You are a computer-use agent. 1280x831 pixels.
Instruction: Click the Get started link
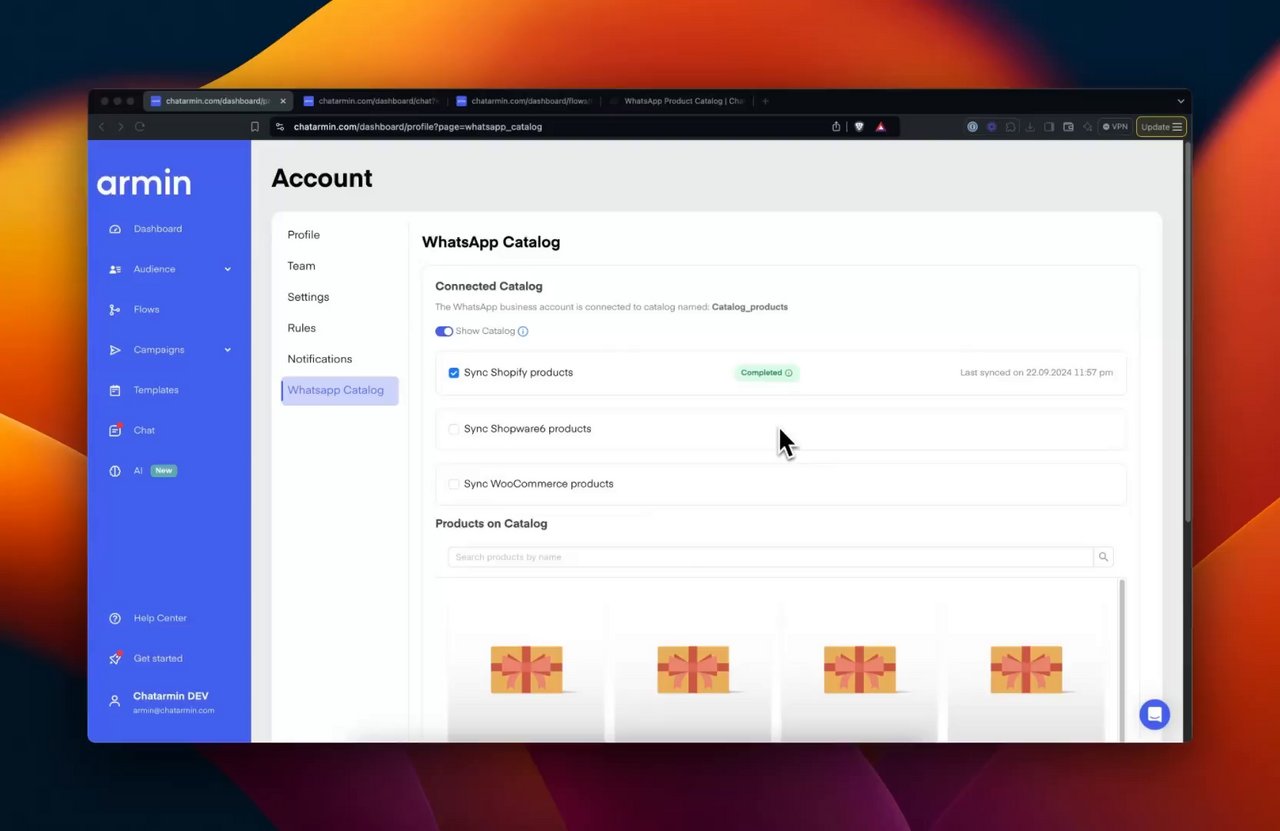[158, 659]
